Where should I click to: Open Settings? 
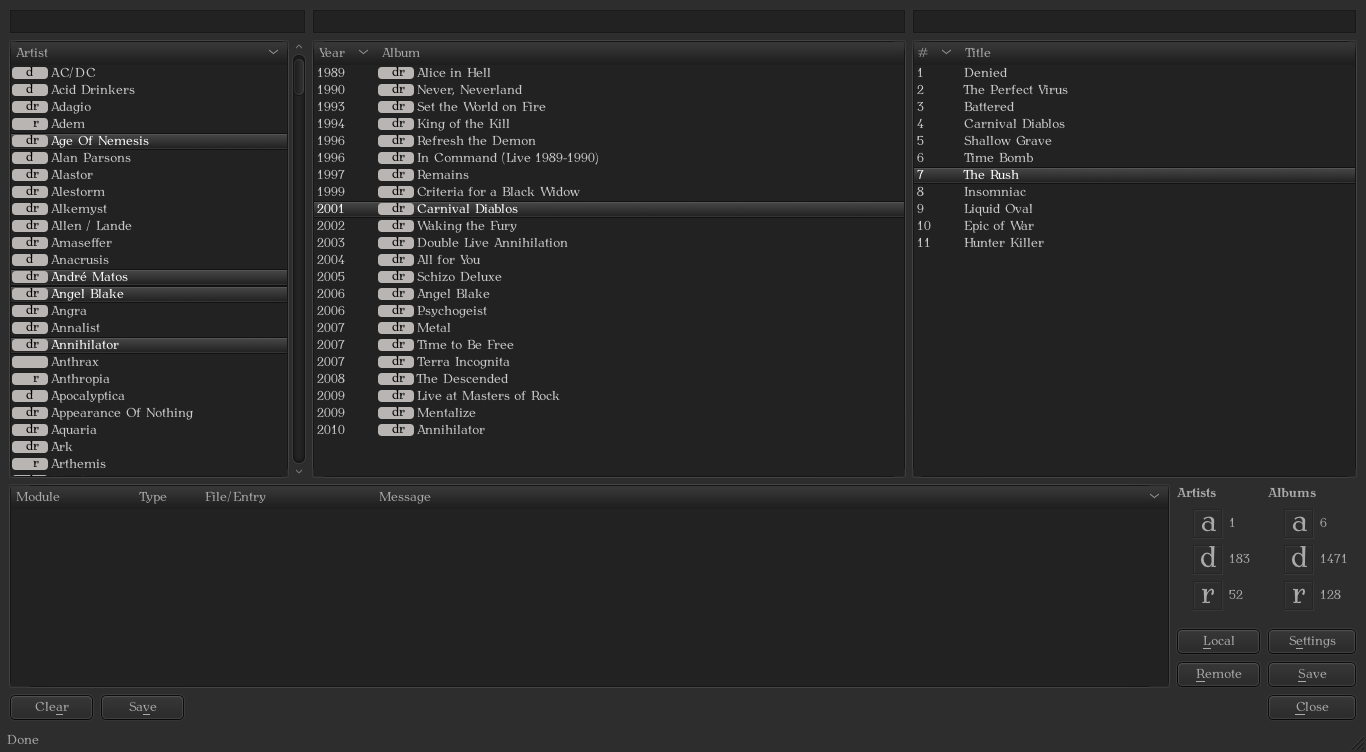point(1312,641)
